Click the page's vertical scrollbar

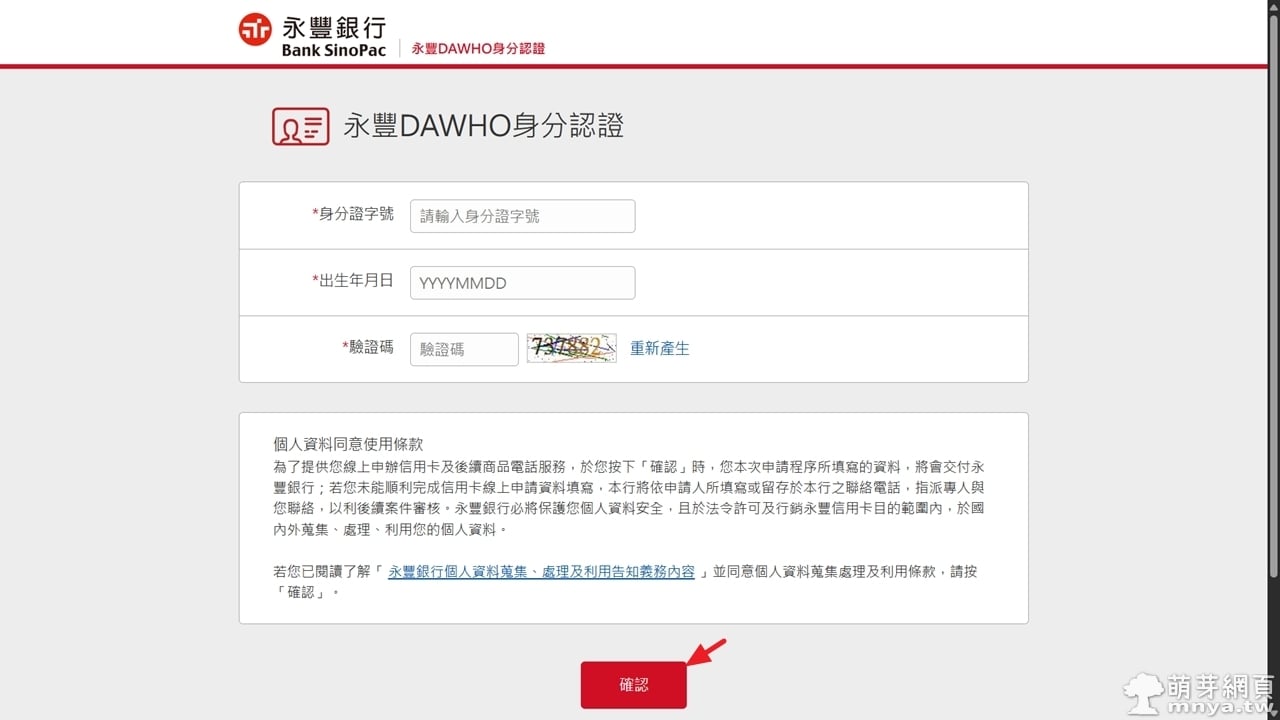pyautogui.click(x=1273, y=300)
